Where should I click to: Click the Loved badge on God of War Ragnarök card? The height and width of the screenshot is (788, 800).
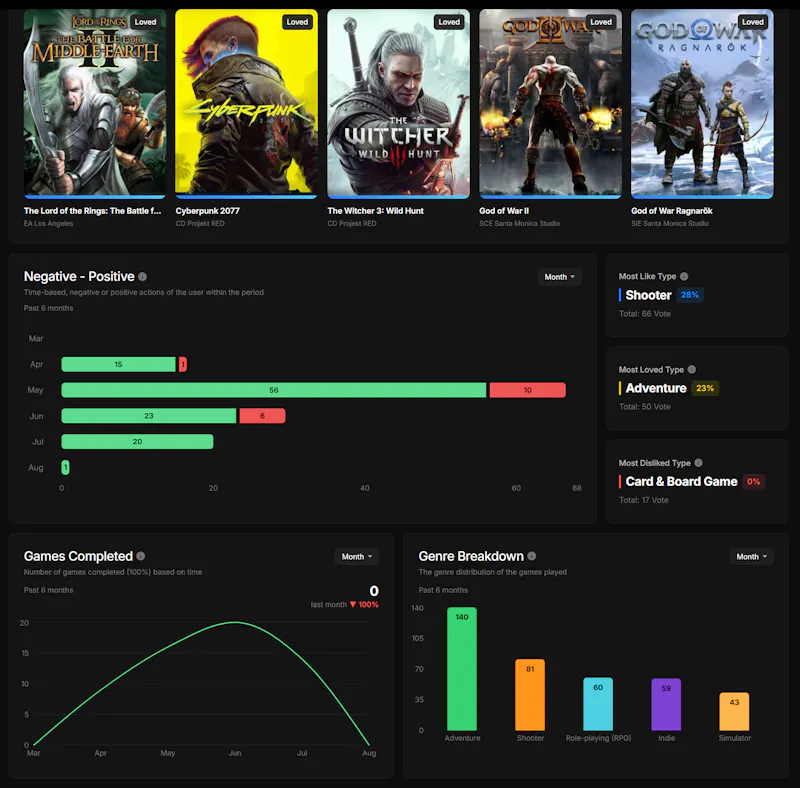[x=753, y=22]
